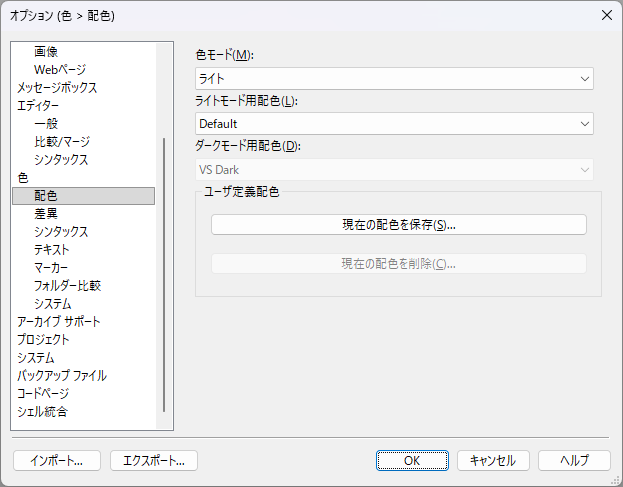The image size is (623, 487).
Task: Select 画像 in the category tree
Action: tap(46, 52)
